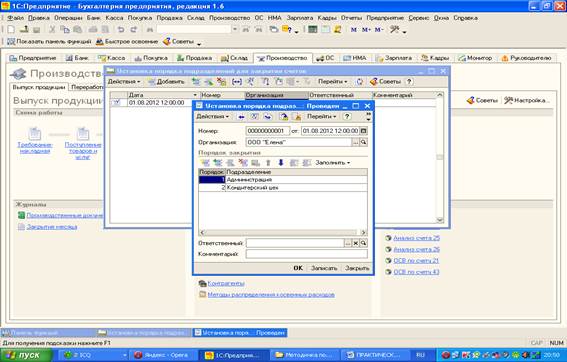Click the Номер field 00000000001
This screenshot has width=567, height=362.
pos(268,131)
